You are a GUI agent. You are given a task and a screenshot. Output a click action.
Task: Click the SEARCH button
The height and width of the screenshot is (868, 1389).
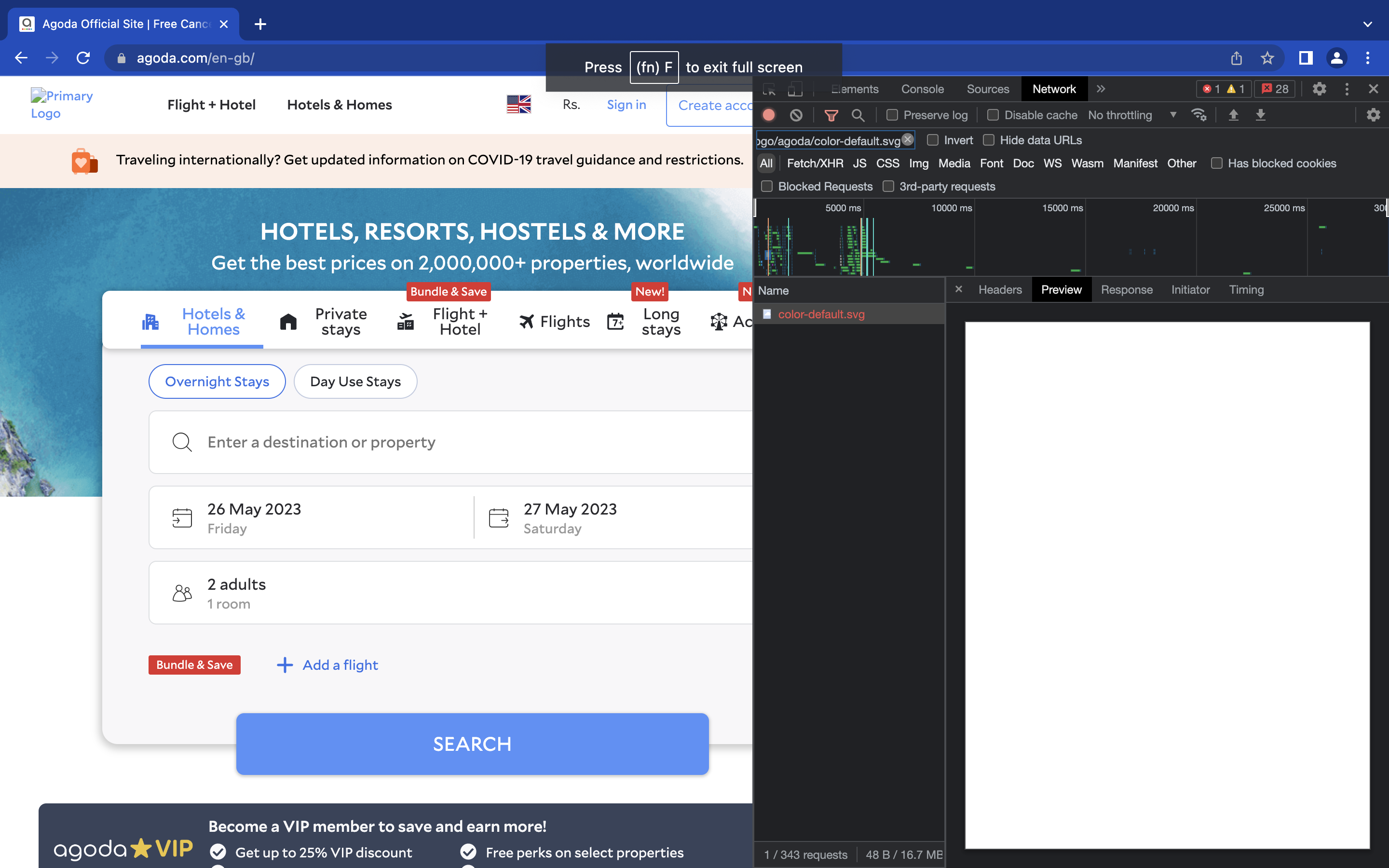[x=472, y=744]
